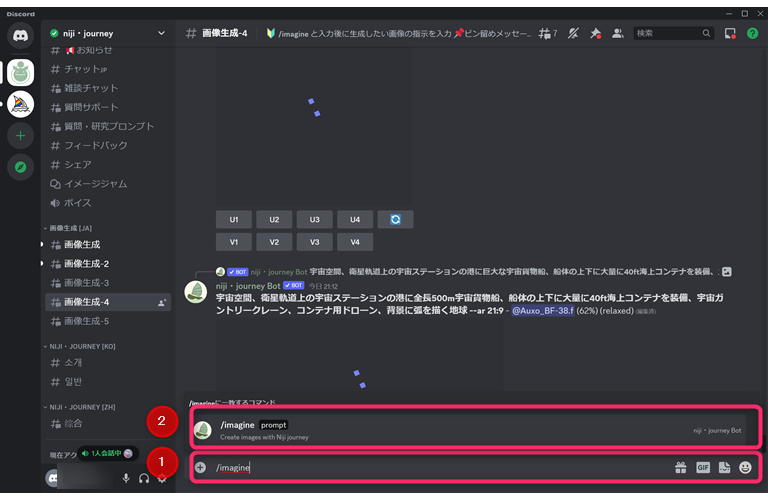Open チャットJP channel
This screenshot has width=768, height=500.
108,69
